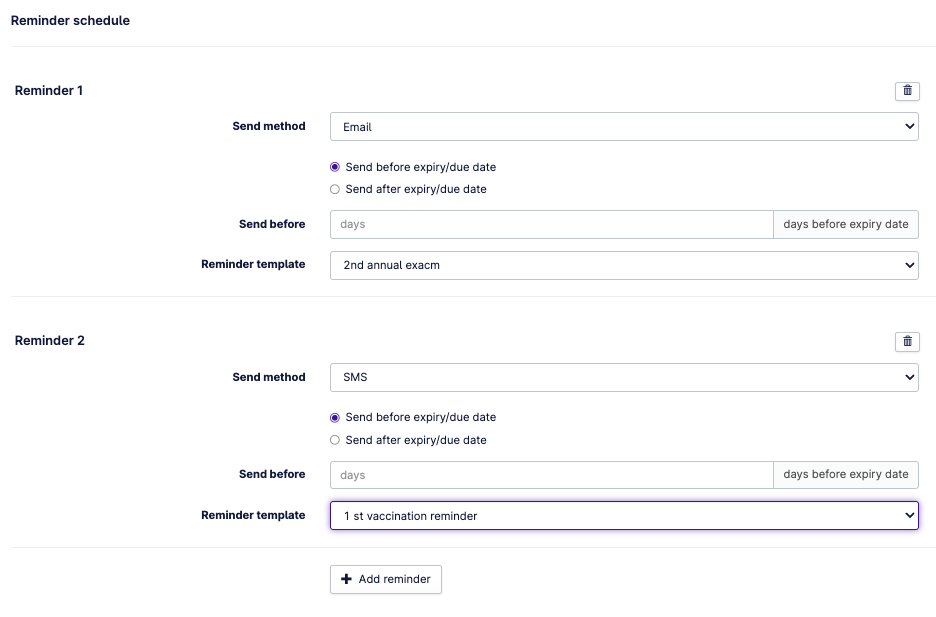The height and width of the screenshot is (617, 936).
Task: Click the 'Reminder template' label in Reminder 2
Action: click(253, 515)
